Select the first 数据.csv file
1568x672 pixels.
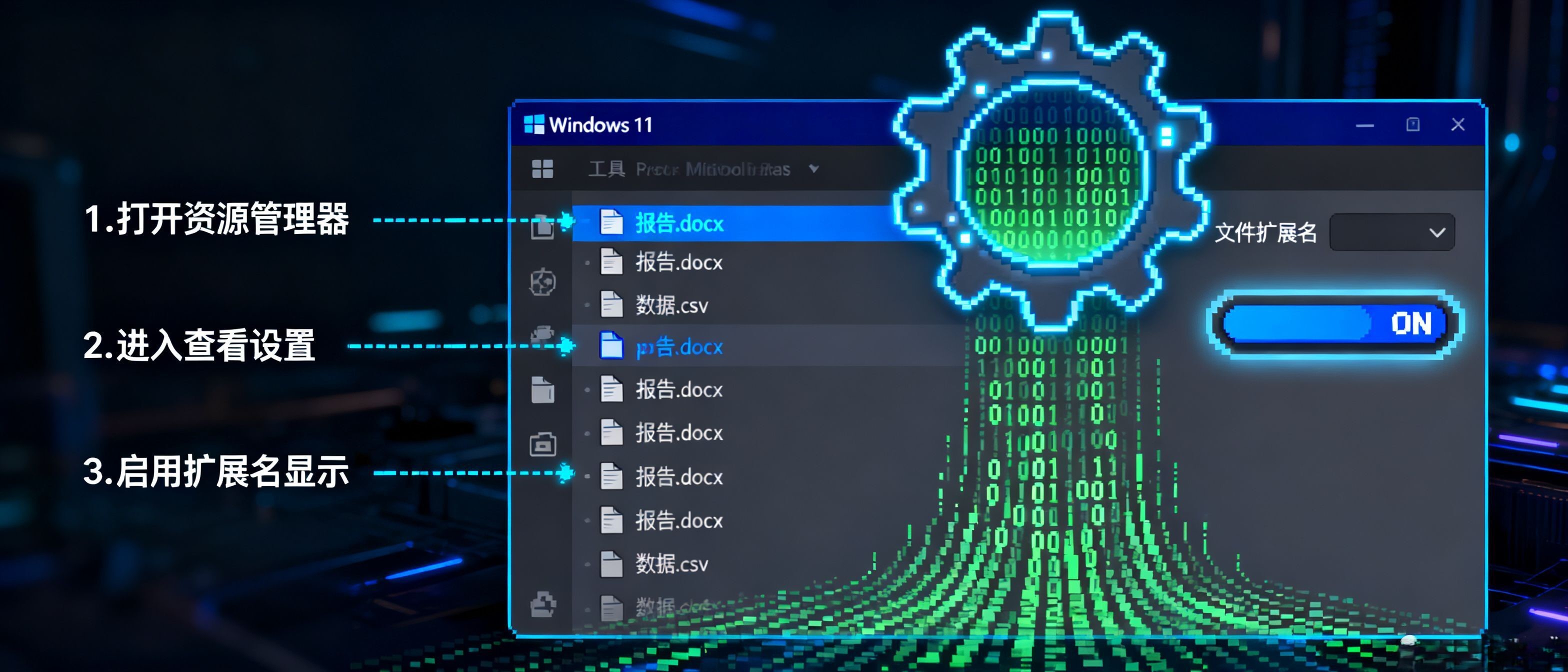point(671,305)
